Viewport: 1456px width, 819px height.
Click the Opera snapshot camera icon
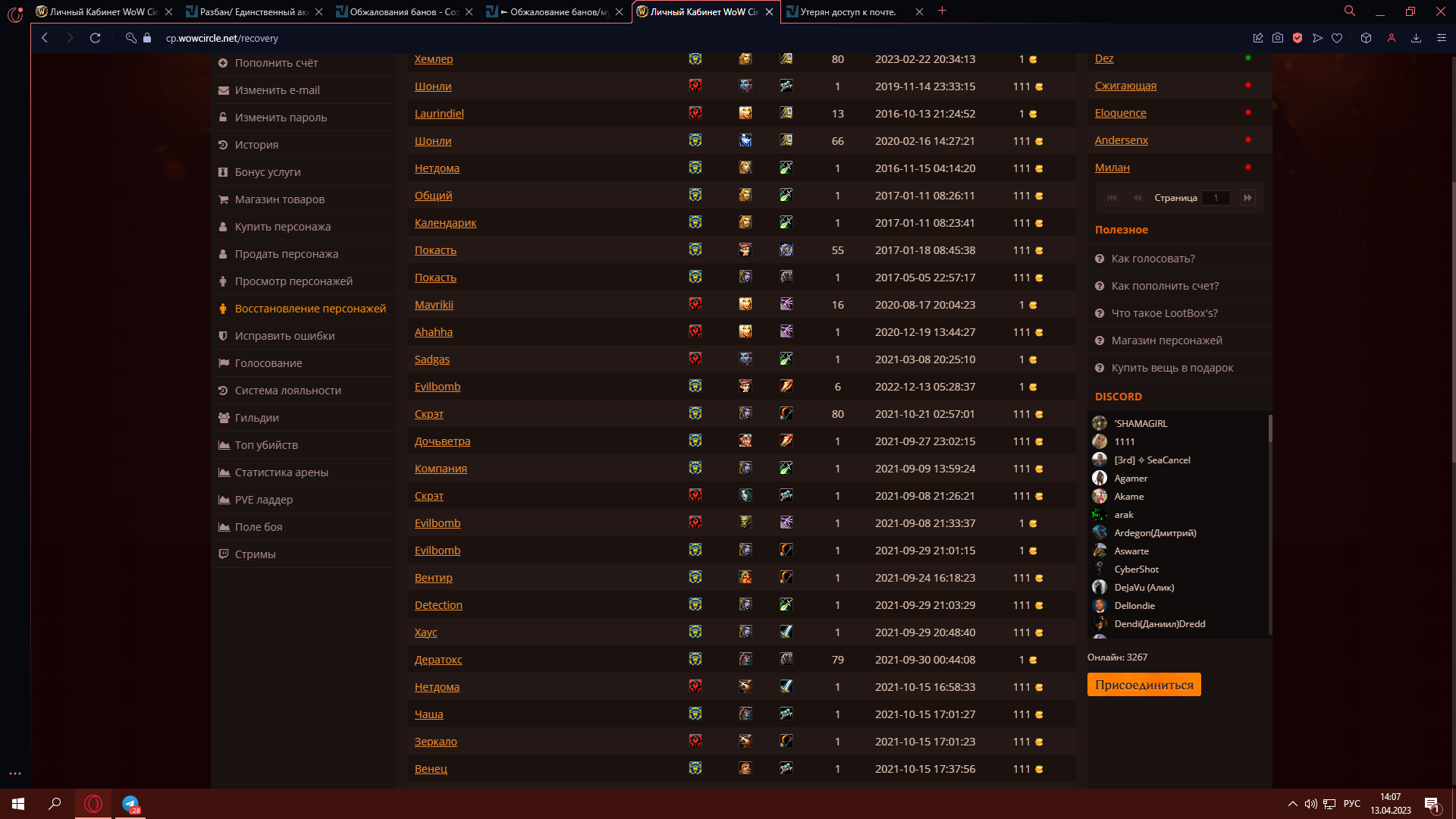click(1278, 38)
